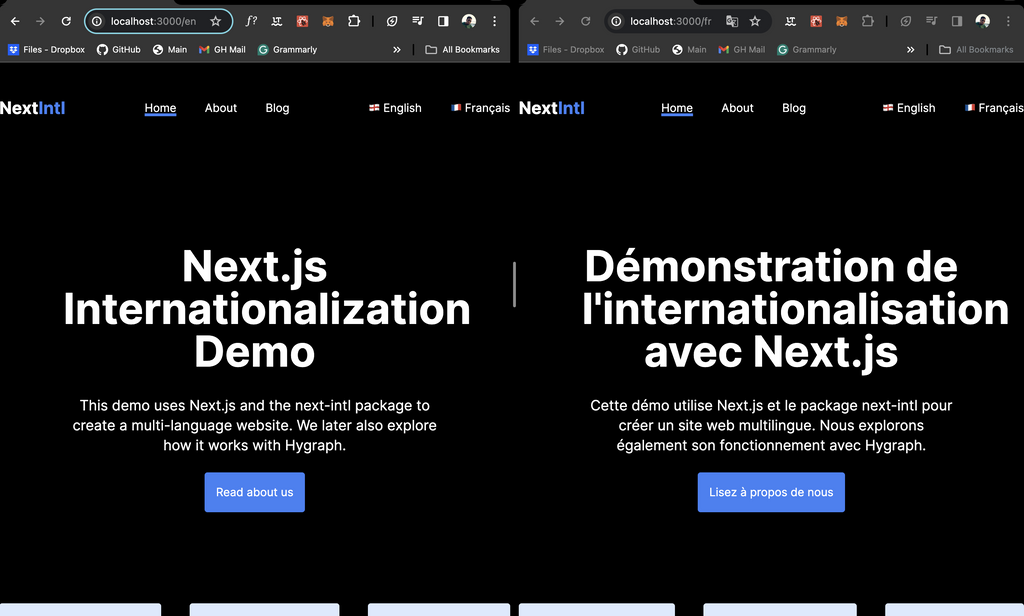
Task: Open All Bookmarks folder in left browser
Action: coord(462,50)
